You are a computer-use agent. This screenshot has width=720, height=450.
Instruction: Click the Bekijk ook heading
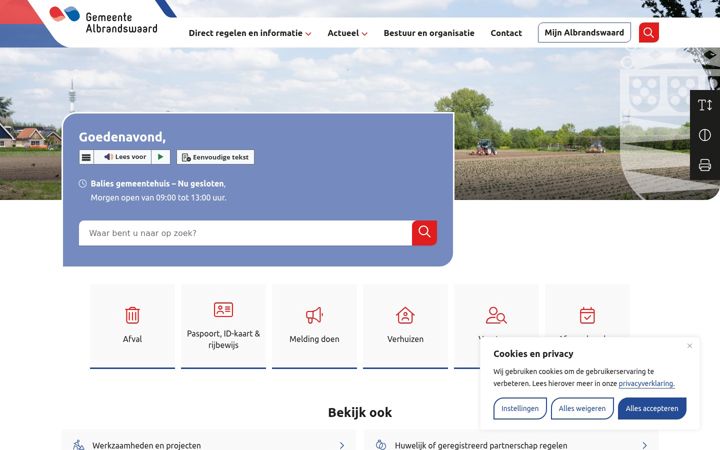pyautogui.click(x=360, y=412)
